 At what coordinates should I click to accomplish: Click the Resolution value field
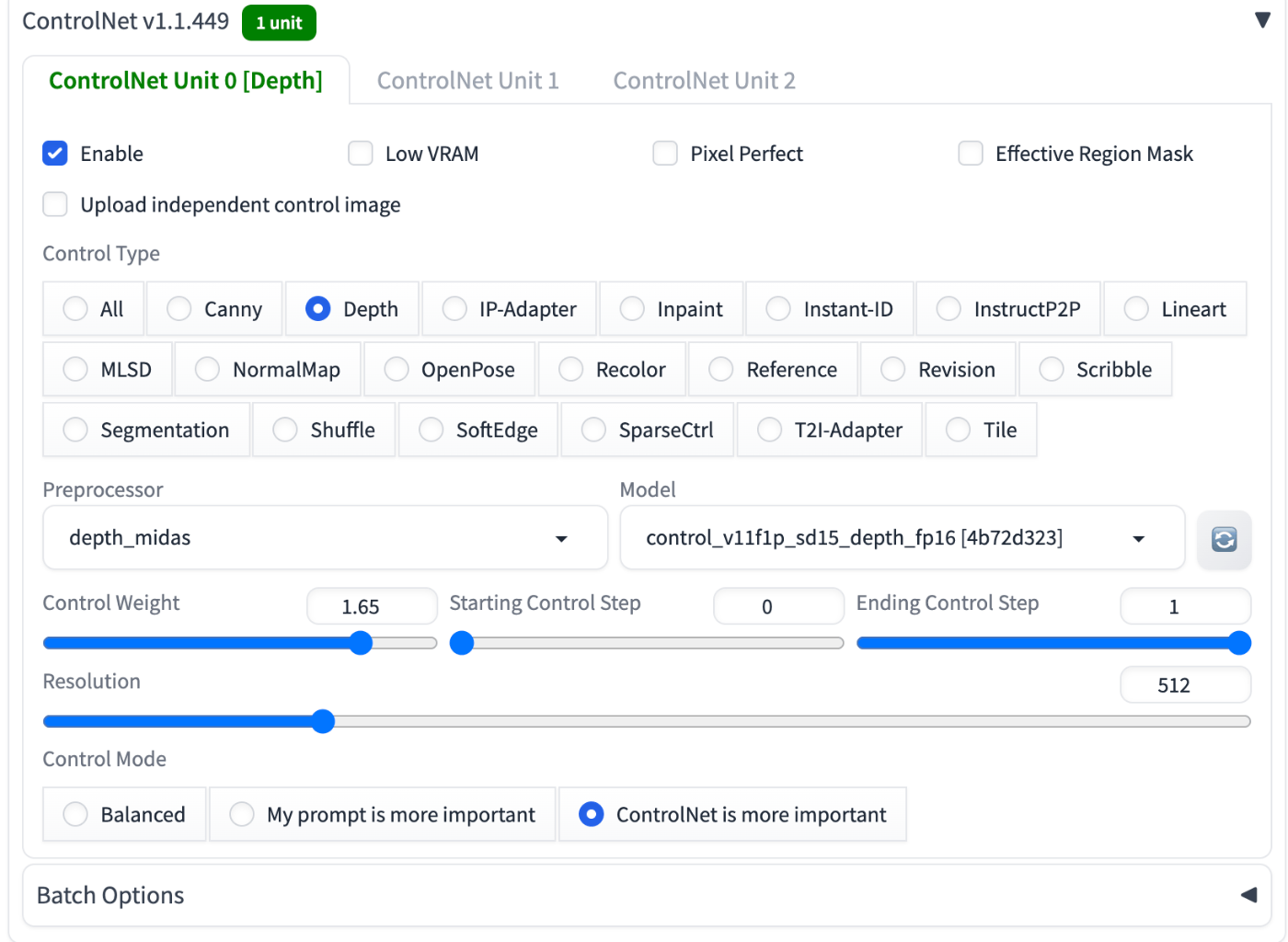1184,685
